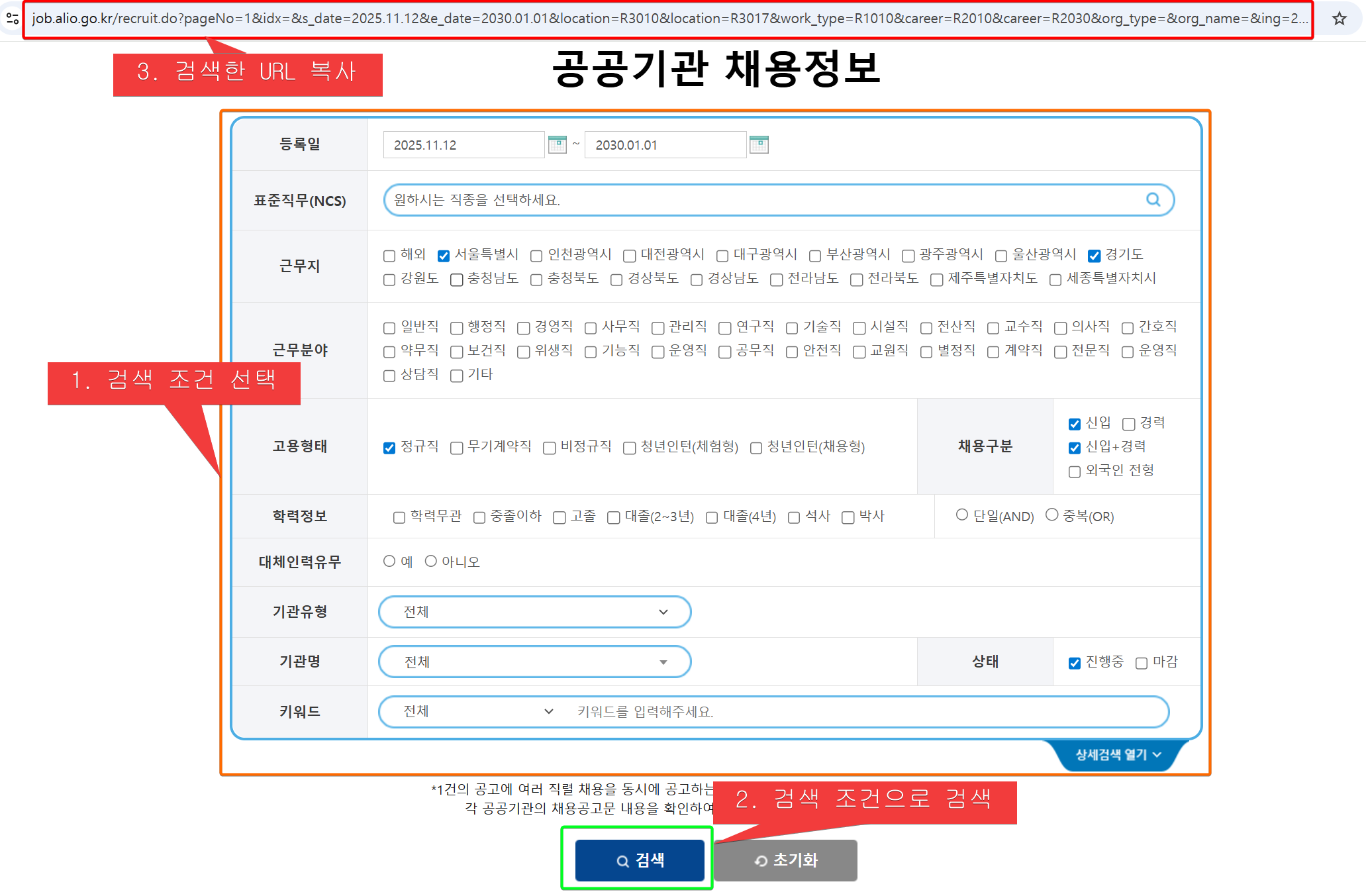This screenshot has height=896, width=1366.
Task: Check the 부산광역시 location checkbox
Action: point(815,256)
